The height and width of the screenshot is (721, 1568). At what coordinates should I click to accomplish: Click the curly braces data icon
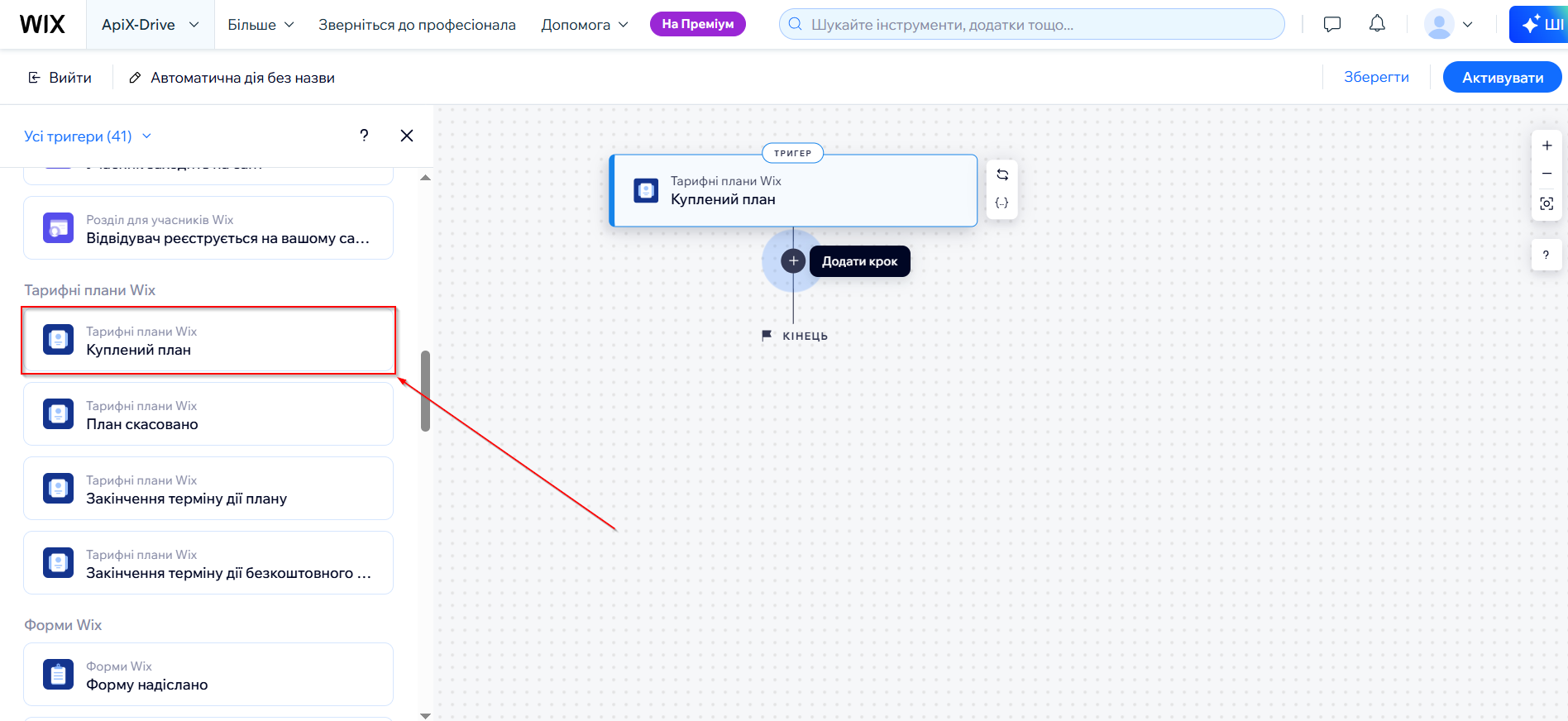[x=1002, y=203]
